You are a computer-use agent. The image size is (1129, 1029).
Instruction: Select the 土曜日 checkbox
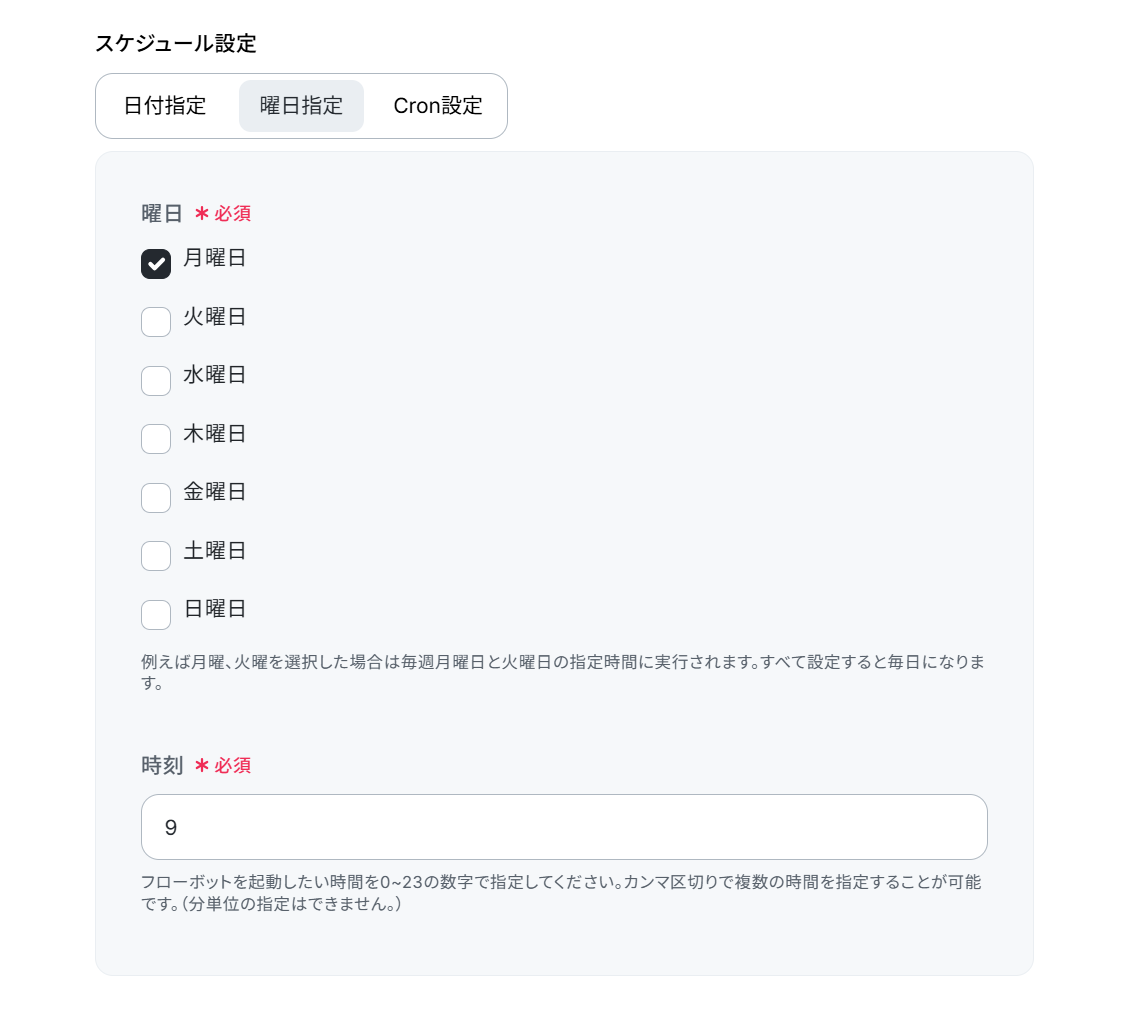[x=156, y=556]
